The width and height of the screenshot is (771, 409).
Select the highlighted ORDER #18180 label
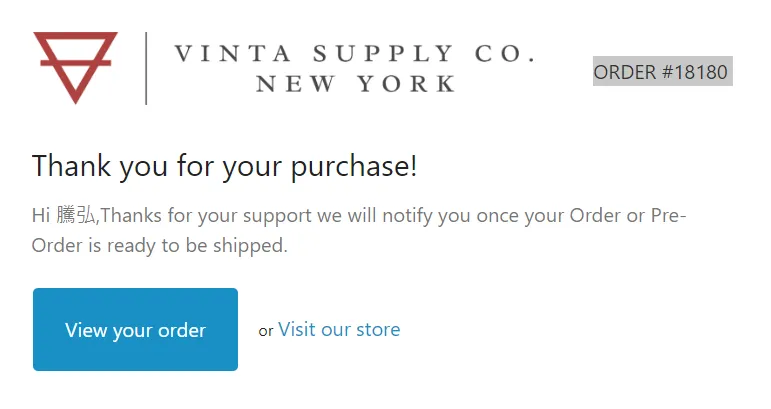(662, 71)
